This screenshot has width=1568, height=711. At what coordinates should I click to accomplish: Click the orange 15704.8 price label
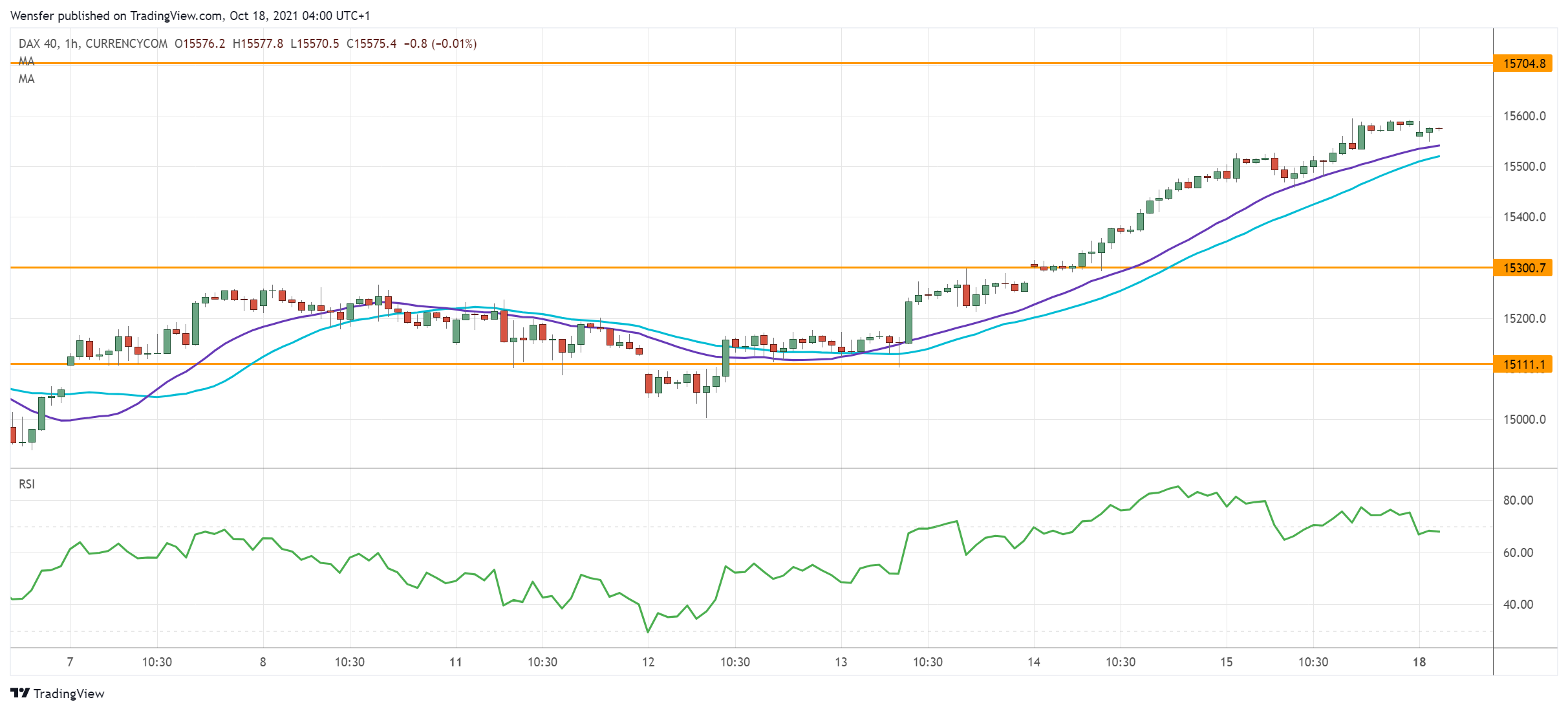click(x=1523, y=63)
